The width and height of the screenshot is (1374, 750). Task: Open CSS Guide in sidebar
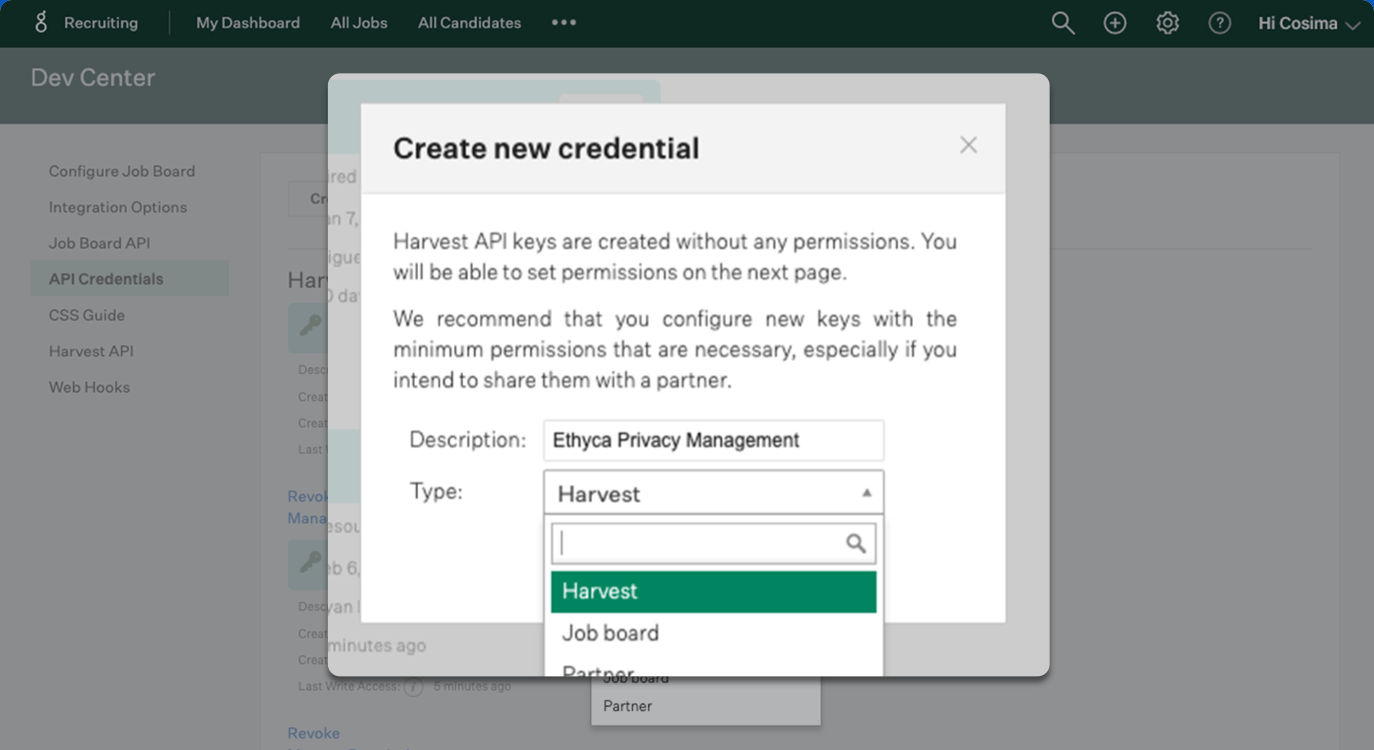87,315
